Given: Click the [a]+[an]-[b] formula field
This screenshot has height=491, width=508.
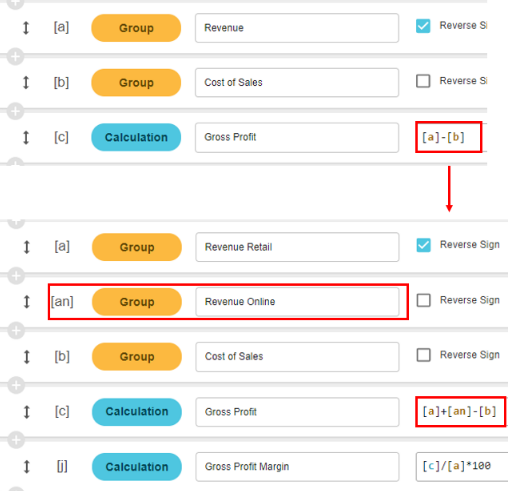Looking at the screenshot, I should point(460,411).
